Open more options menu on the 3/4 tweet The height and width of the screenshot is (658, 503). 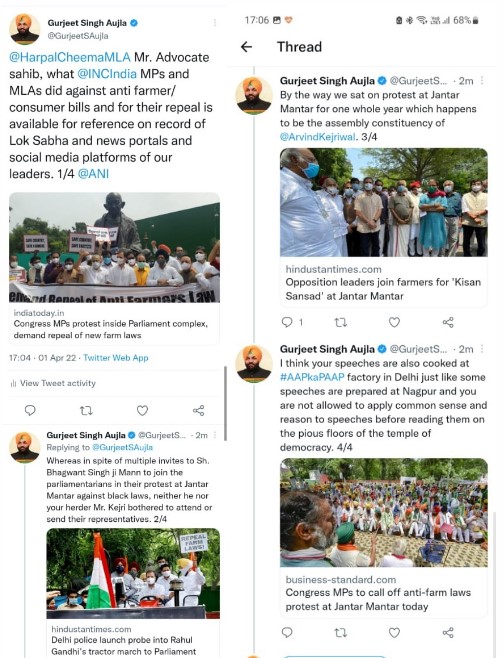pos(482,80)
